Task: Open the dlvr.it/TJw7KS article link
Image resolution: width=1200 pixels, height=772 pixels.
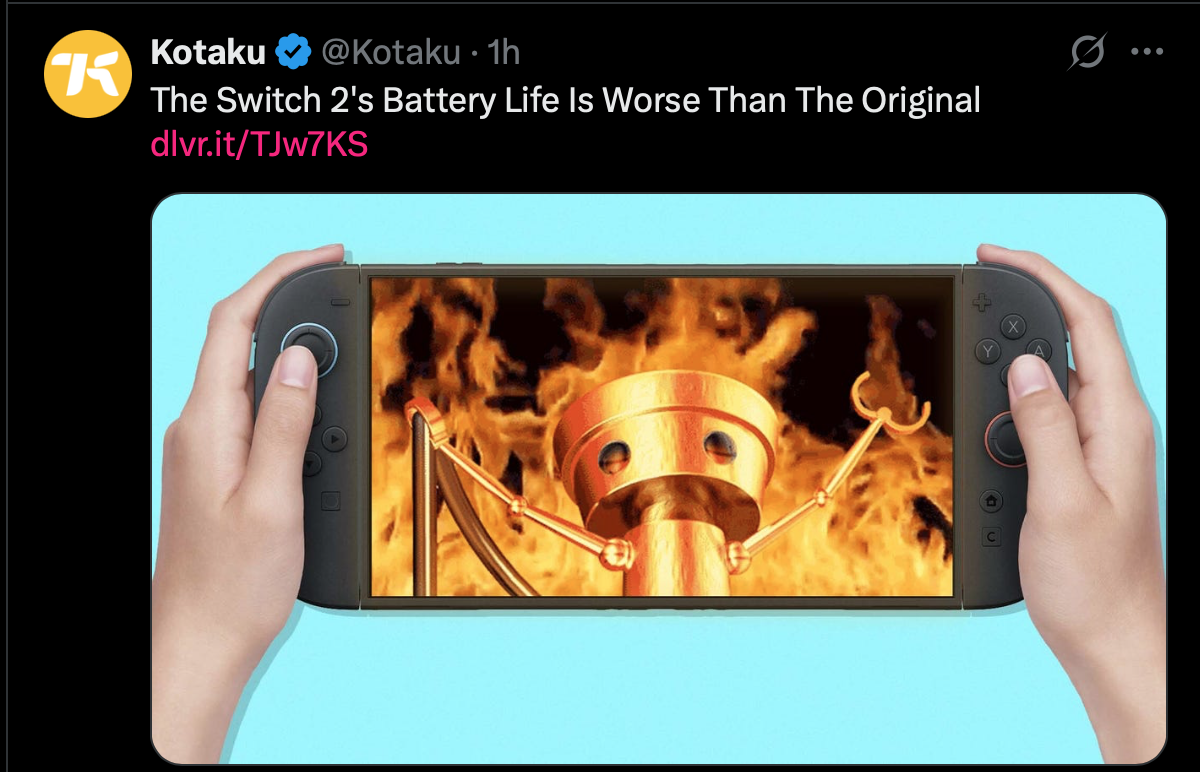Action: tap(259, 145)
